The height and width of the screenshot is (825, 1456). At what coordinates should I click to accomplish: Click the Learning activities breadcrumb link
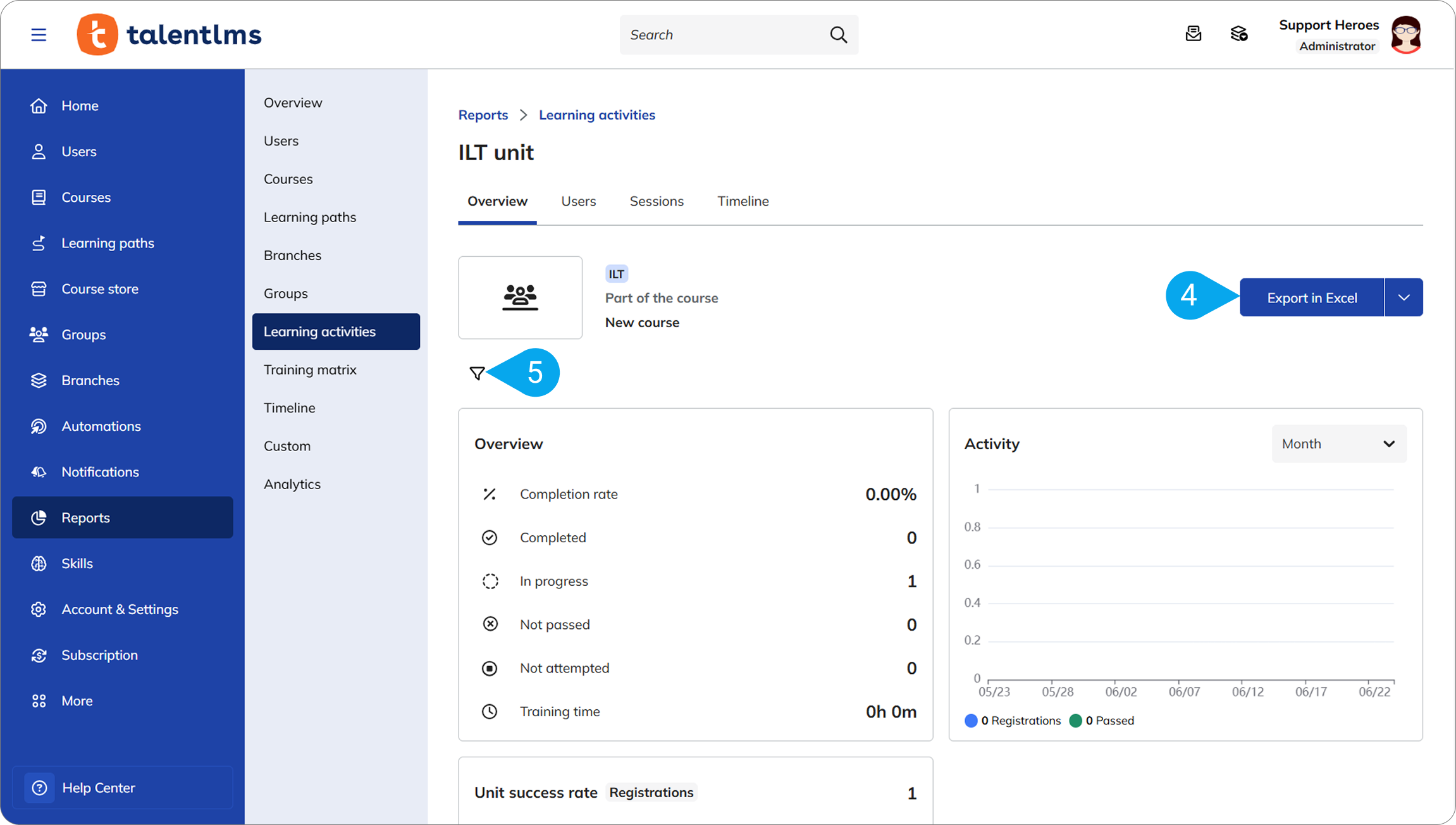(596, 115)
